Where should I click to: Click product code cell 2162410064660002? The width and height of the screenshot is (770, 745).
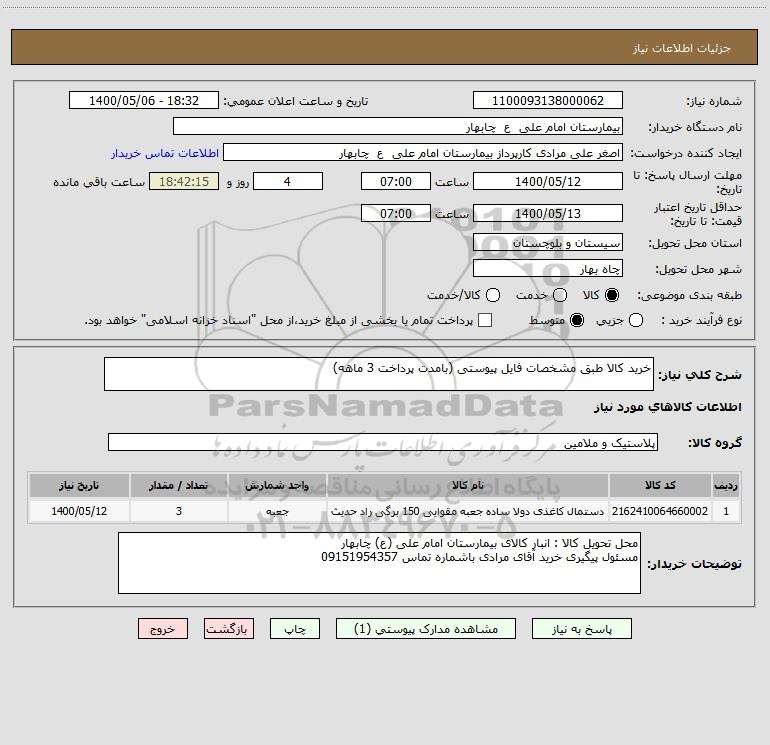click(660, 511)
